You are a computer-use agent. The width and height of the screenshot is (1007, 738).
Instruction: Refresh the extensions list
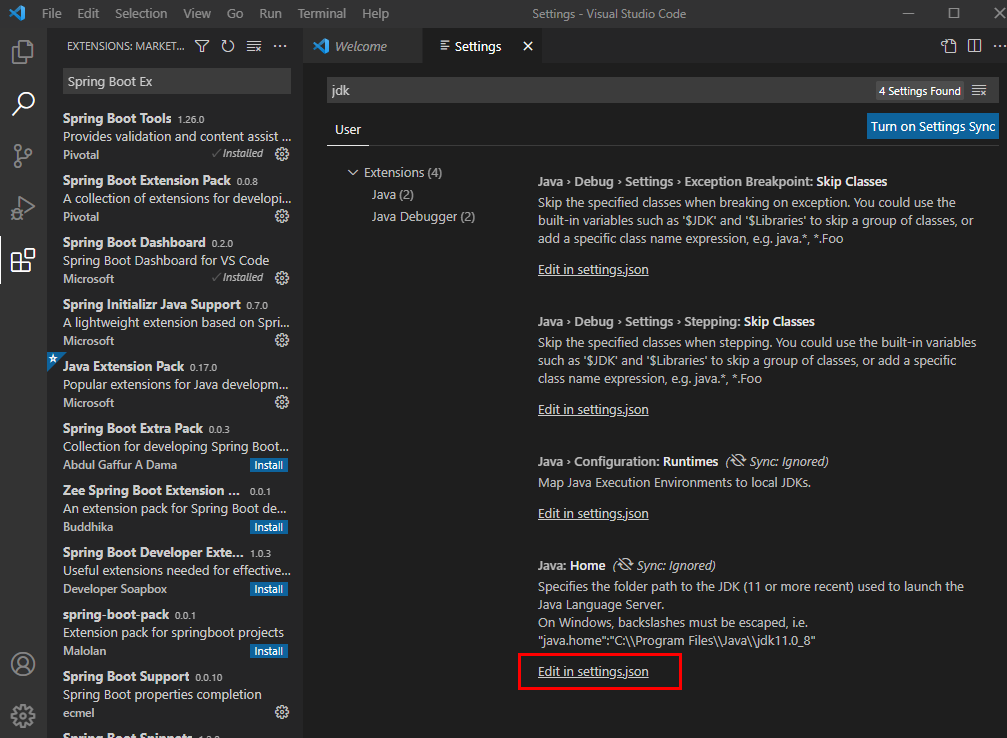[228, 46]
